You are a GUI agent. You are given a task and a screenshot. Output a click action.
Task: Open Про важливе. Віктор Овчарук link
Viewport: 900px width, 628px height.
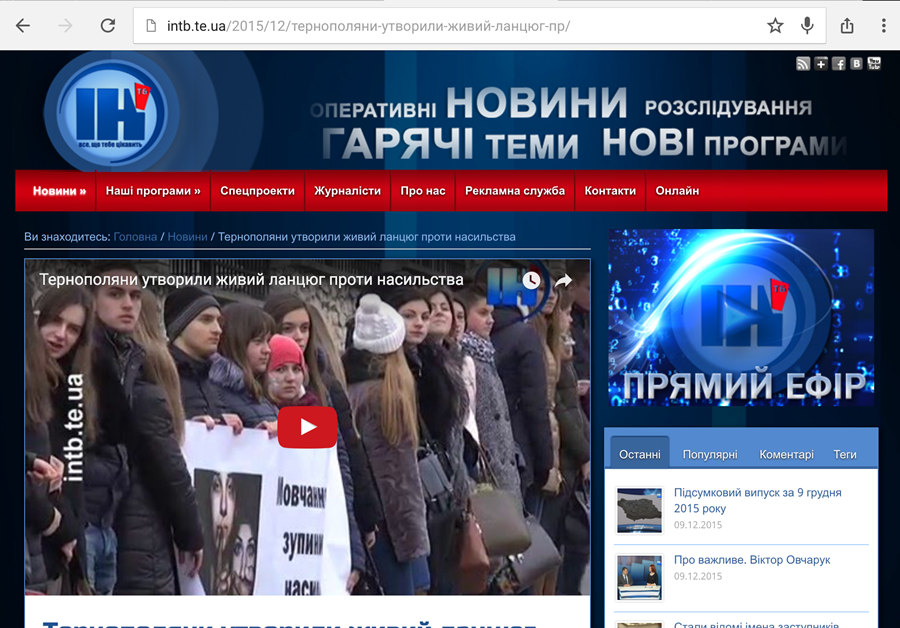[752, 560]
